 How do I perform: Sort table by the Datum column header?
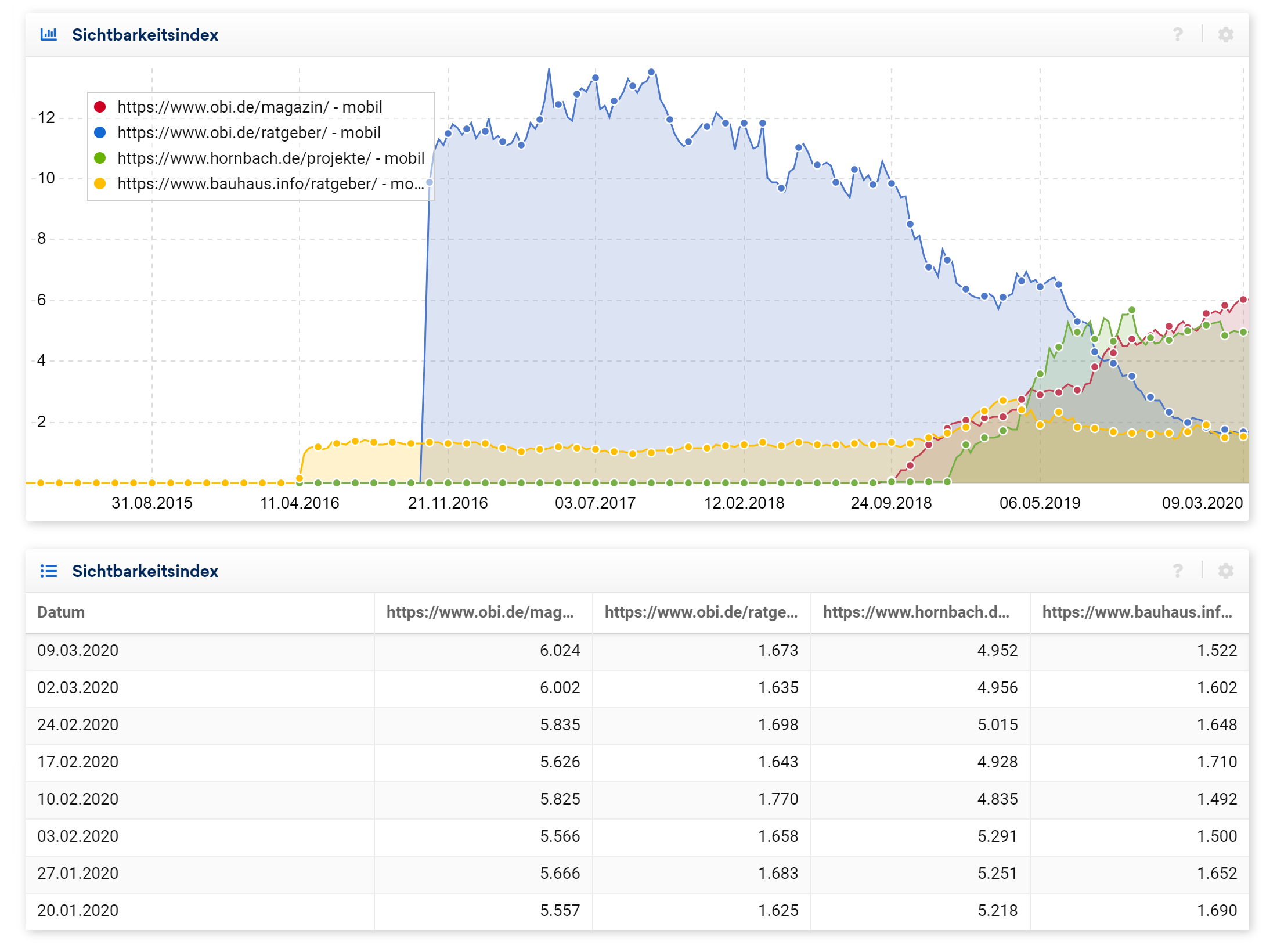point(61,612)
